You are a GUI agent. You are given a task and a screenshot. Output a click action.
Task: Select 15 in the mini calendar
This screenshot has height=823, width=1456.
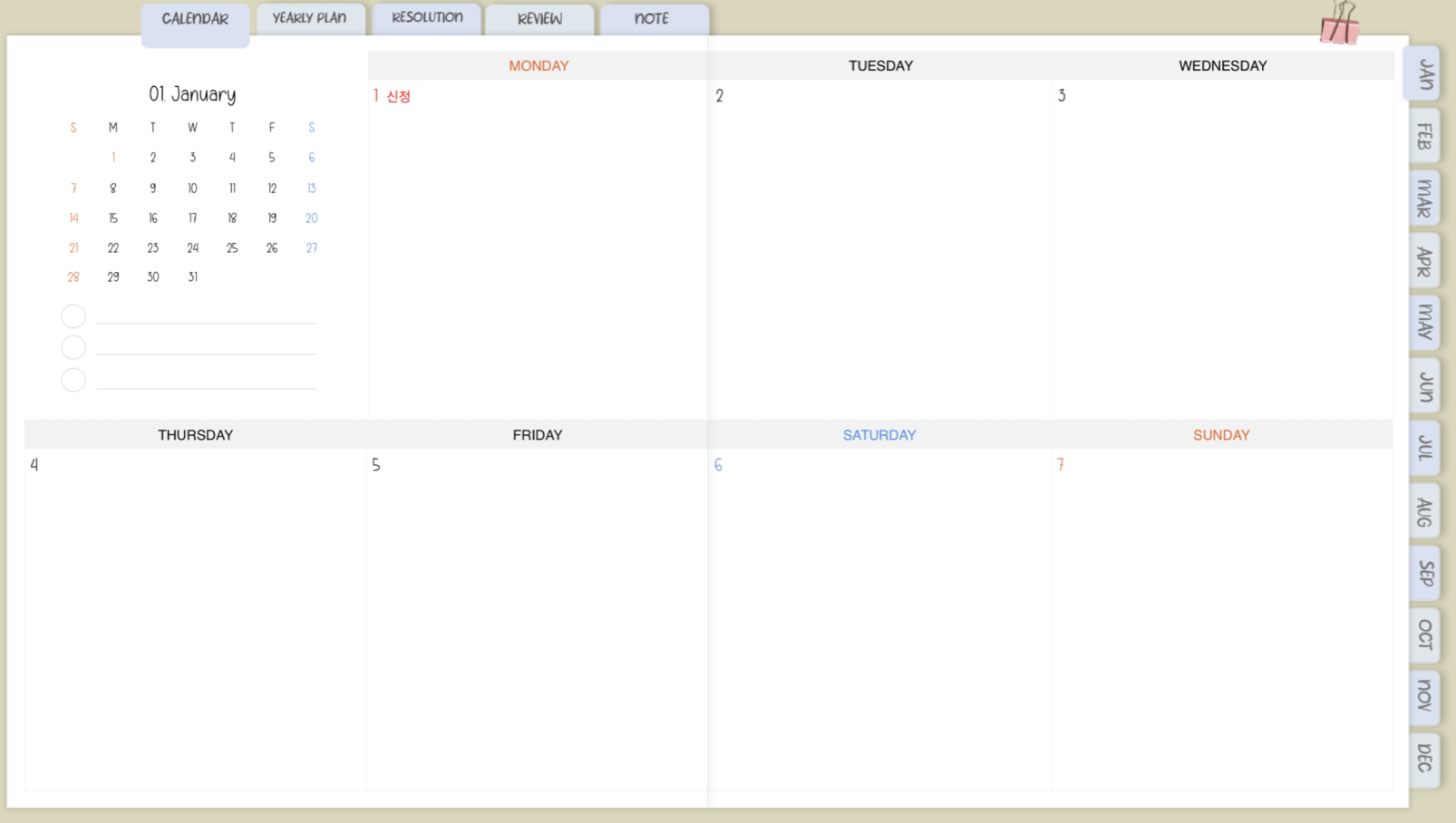[113, 218]
